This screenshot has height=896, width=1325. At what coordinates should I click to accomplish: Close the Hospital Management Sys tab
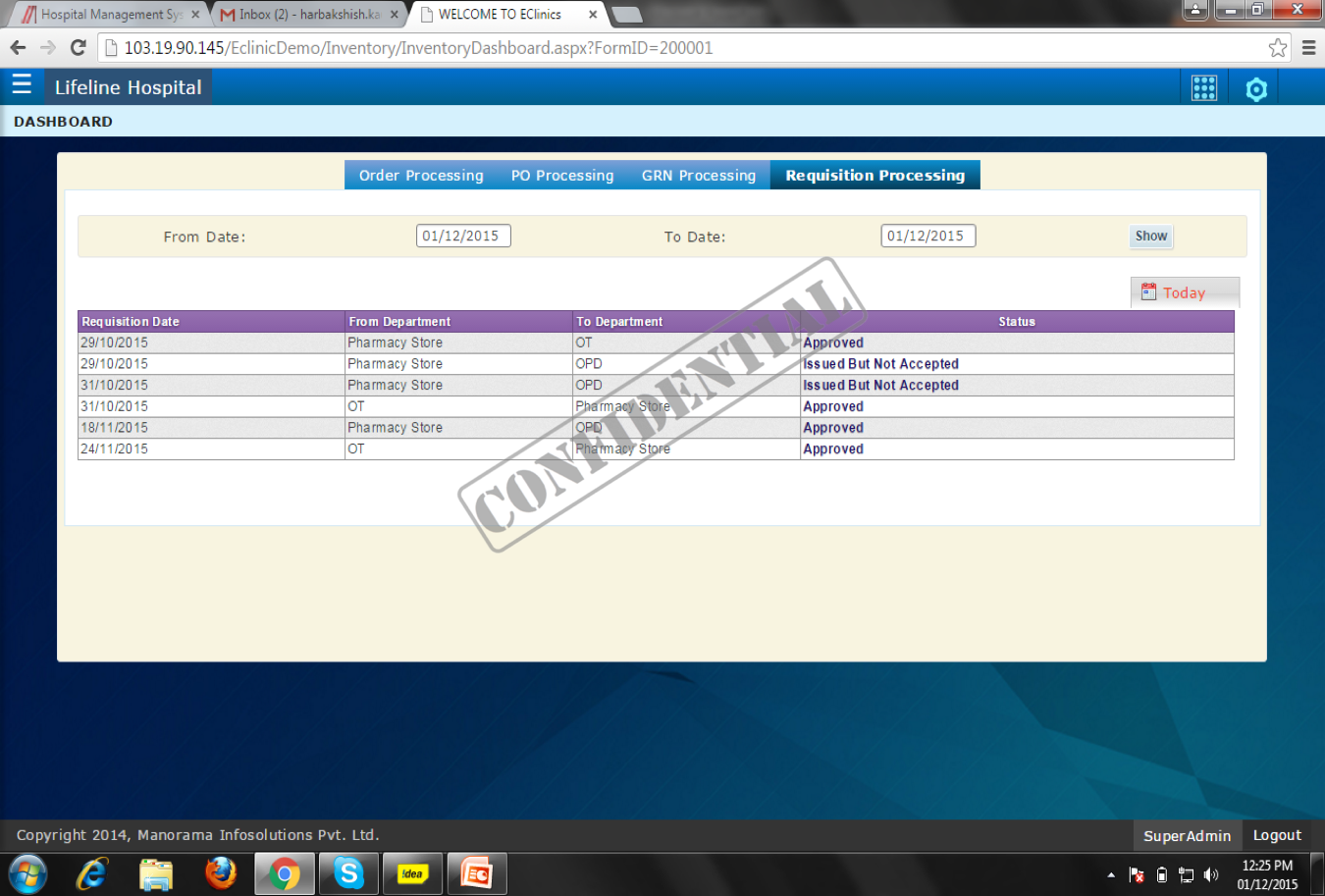[x=195, y=15]
